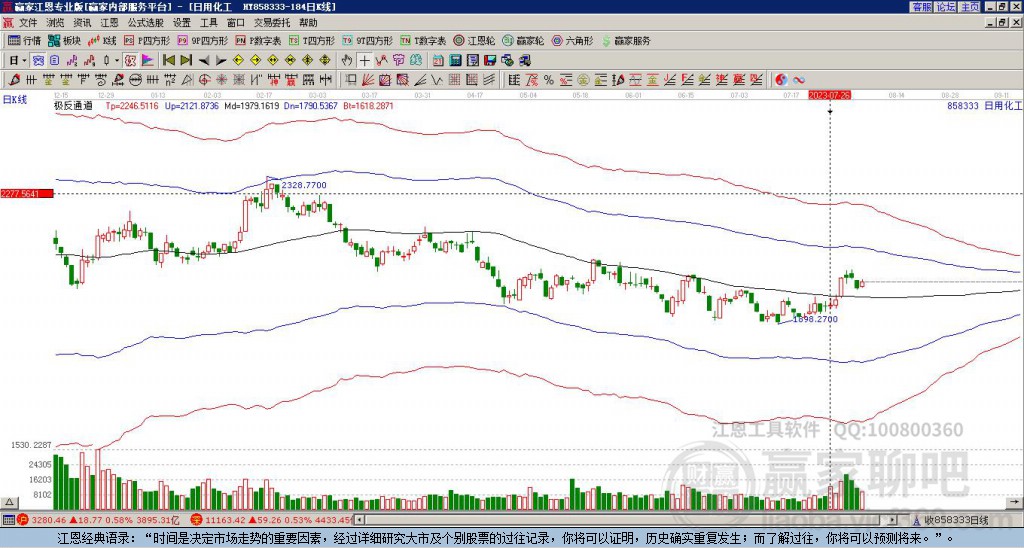Click Shenzhen index 11163.42 in status bar
This screenshot has width=1024, height=548.
click(x=224, y=520)
